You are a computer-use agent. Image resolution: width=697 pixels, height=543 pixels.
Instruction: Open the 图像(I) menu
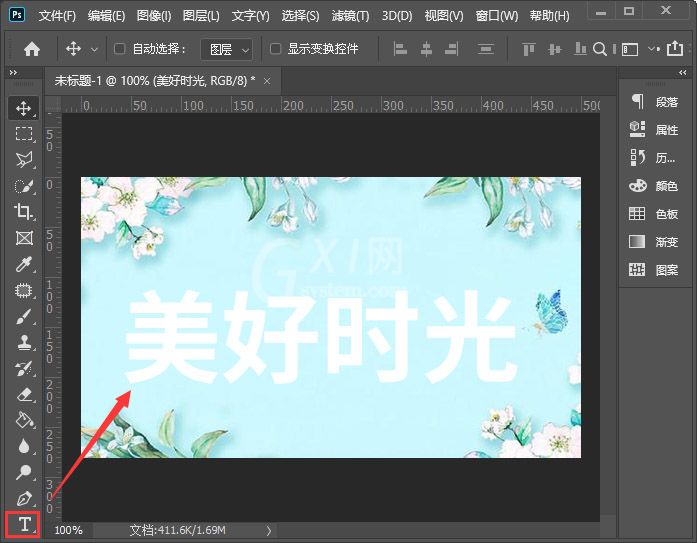point(154,16)
